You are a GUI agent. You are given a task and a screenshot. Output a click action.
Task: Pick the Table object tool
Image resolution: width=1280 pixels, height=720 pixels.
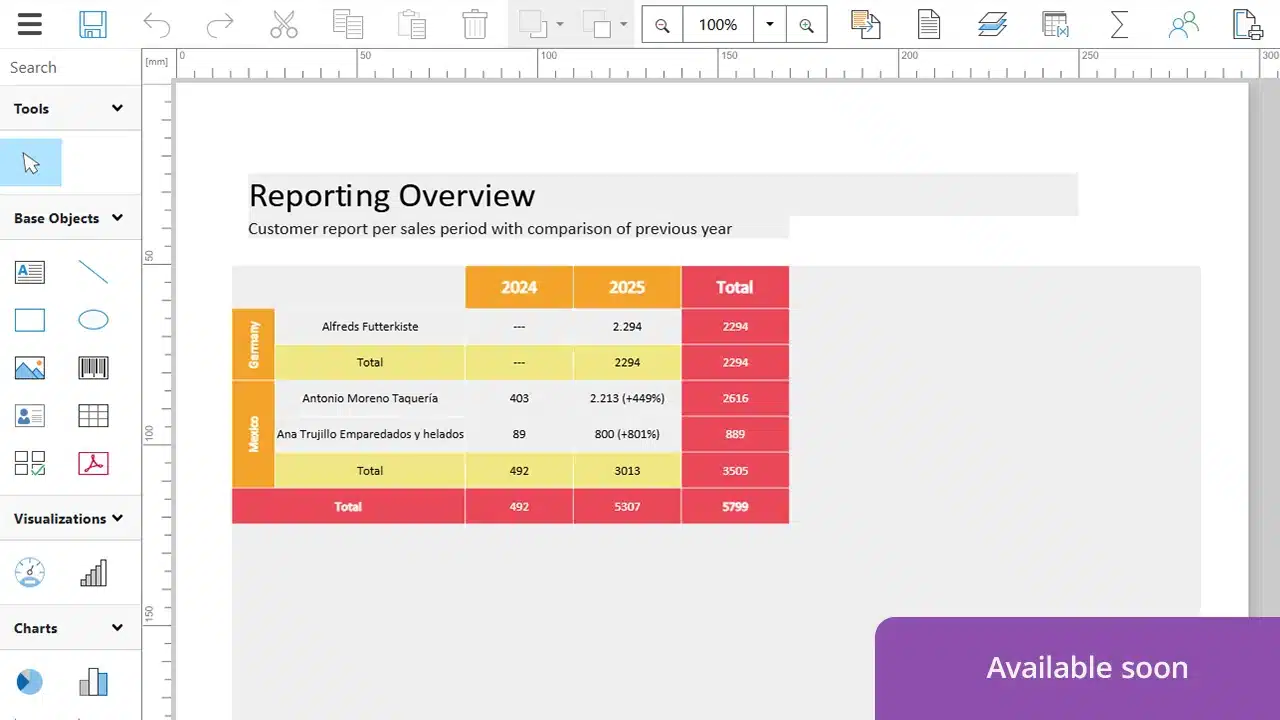(93, 415)
